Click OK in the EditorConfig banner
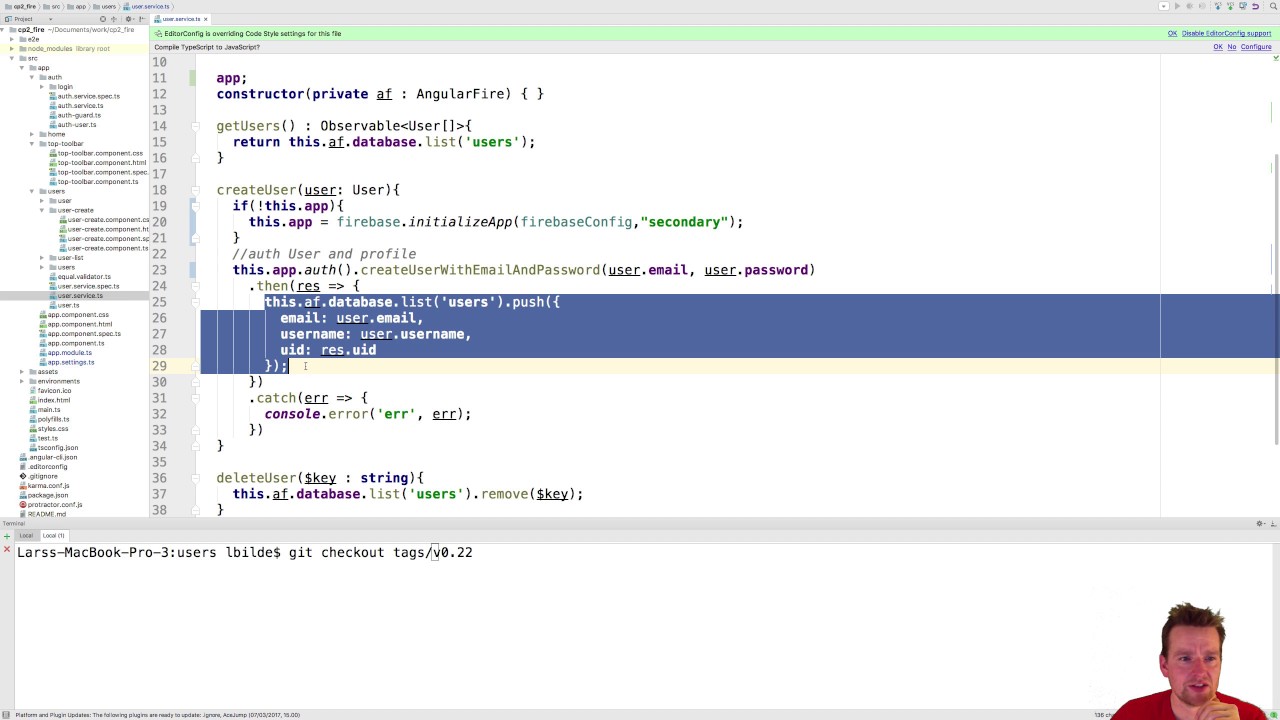The height and width of the screenshot is (720, 1280). click(x=1173, y=33)
